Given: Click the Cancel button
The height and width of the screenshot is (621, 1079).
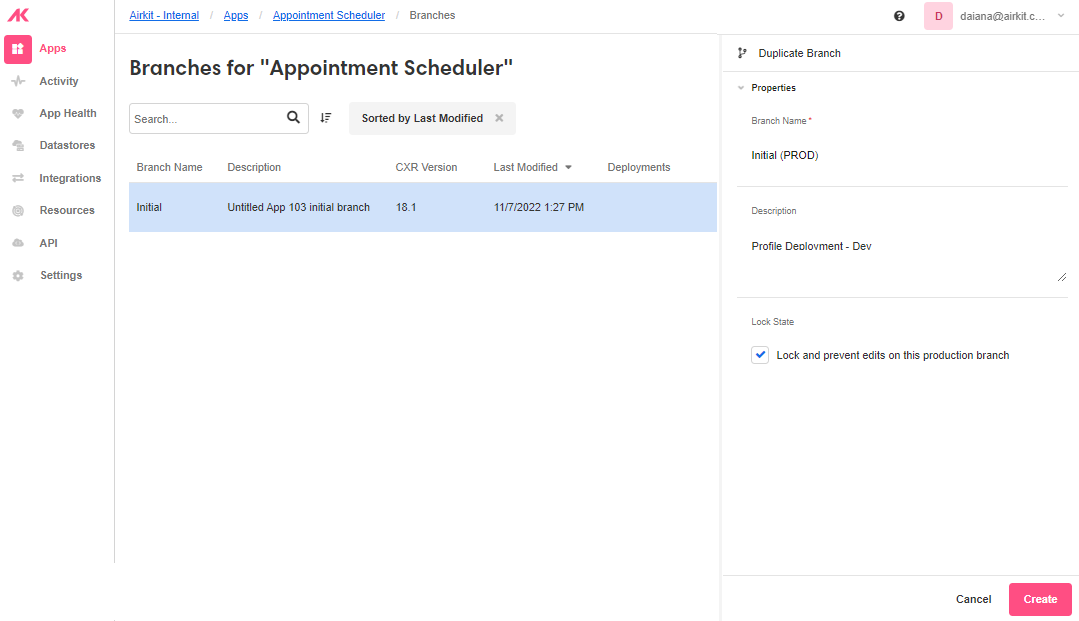Looking at the screenshot, I should coord(973,599).
